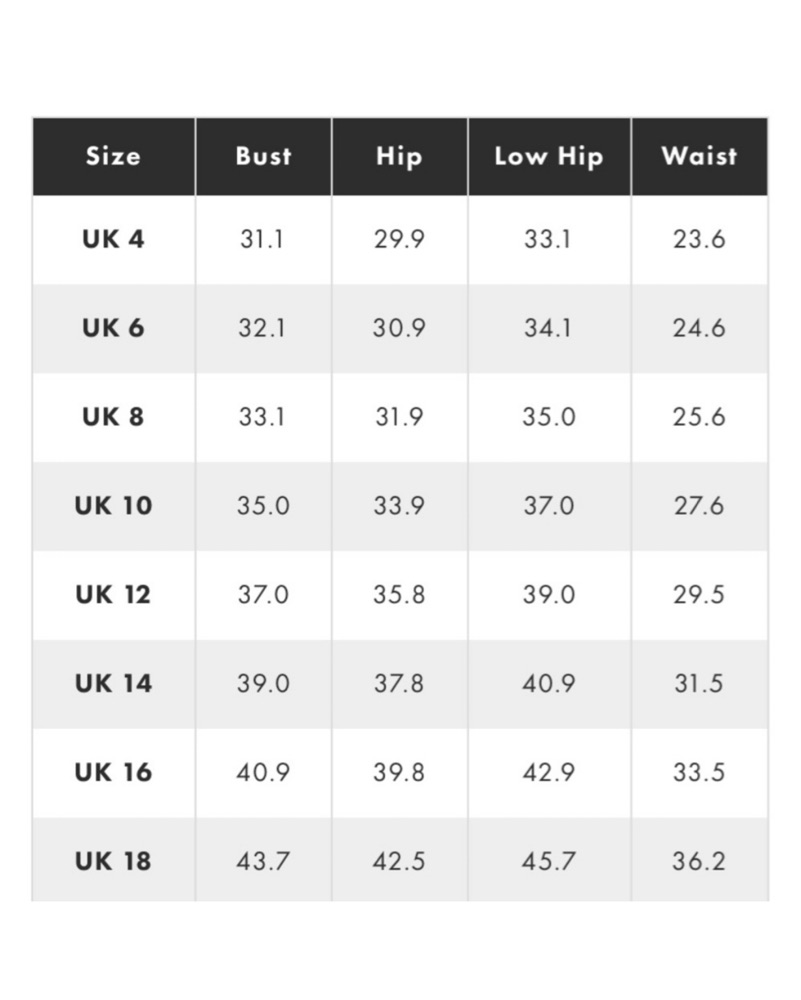Click the Low Hip column header
The height and width of the screenshot is (1000, 801).
click(x=549, y=156)
